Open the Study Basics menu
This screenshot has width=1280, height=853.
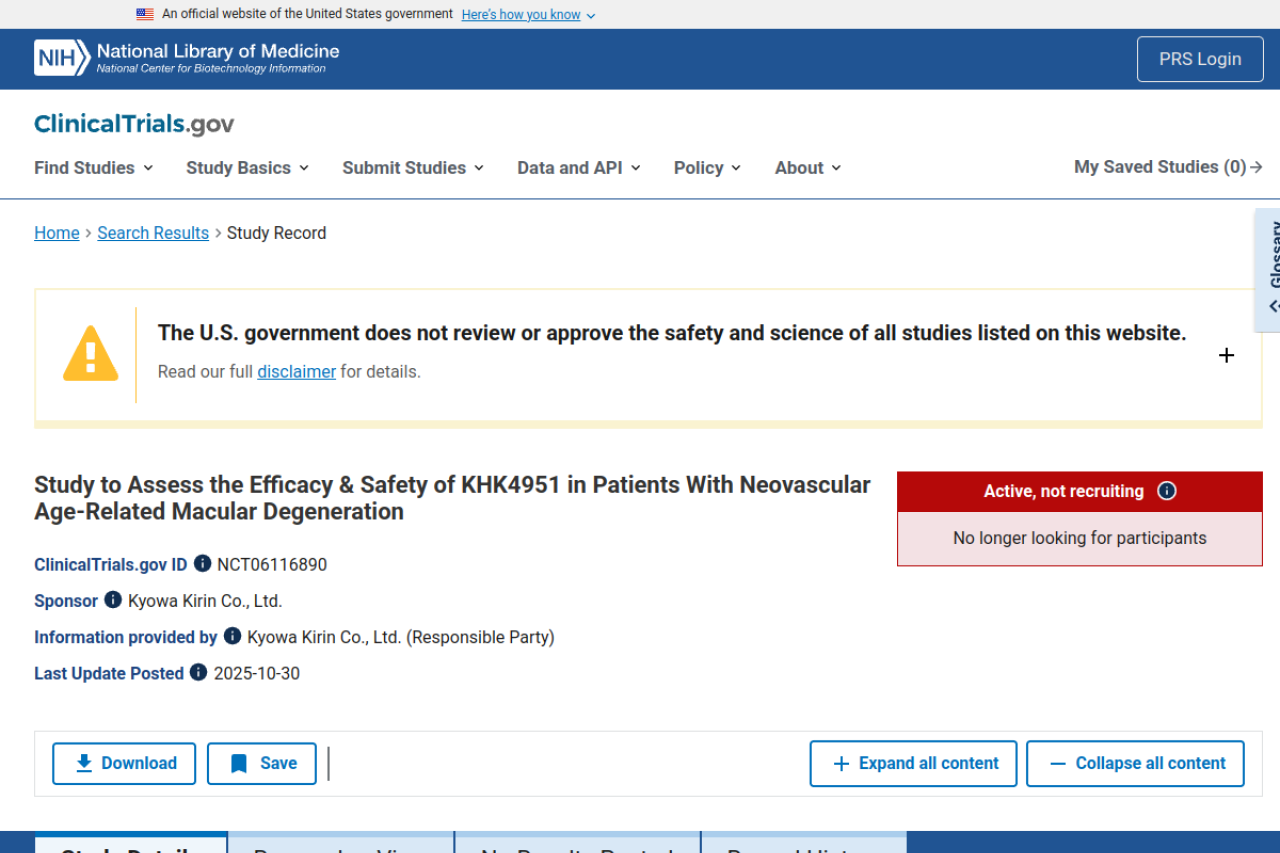click(x=248, y=168)
